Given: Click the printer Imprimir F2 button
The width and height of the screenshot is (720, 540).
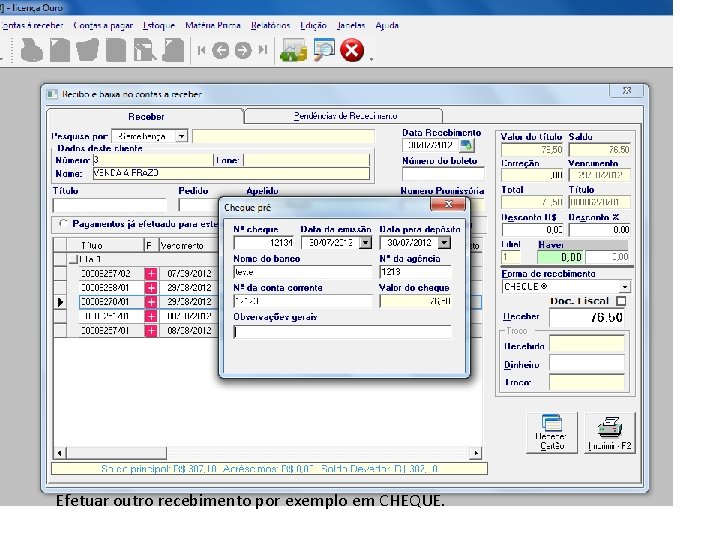Looking at the screenshot, I should click(x=609, y=431).
